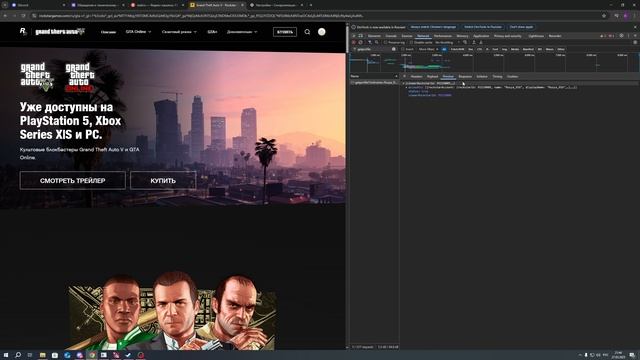Enable the Disable cache checkbox
The image size is (640, 360).
tap(411, 42)
